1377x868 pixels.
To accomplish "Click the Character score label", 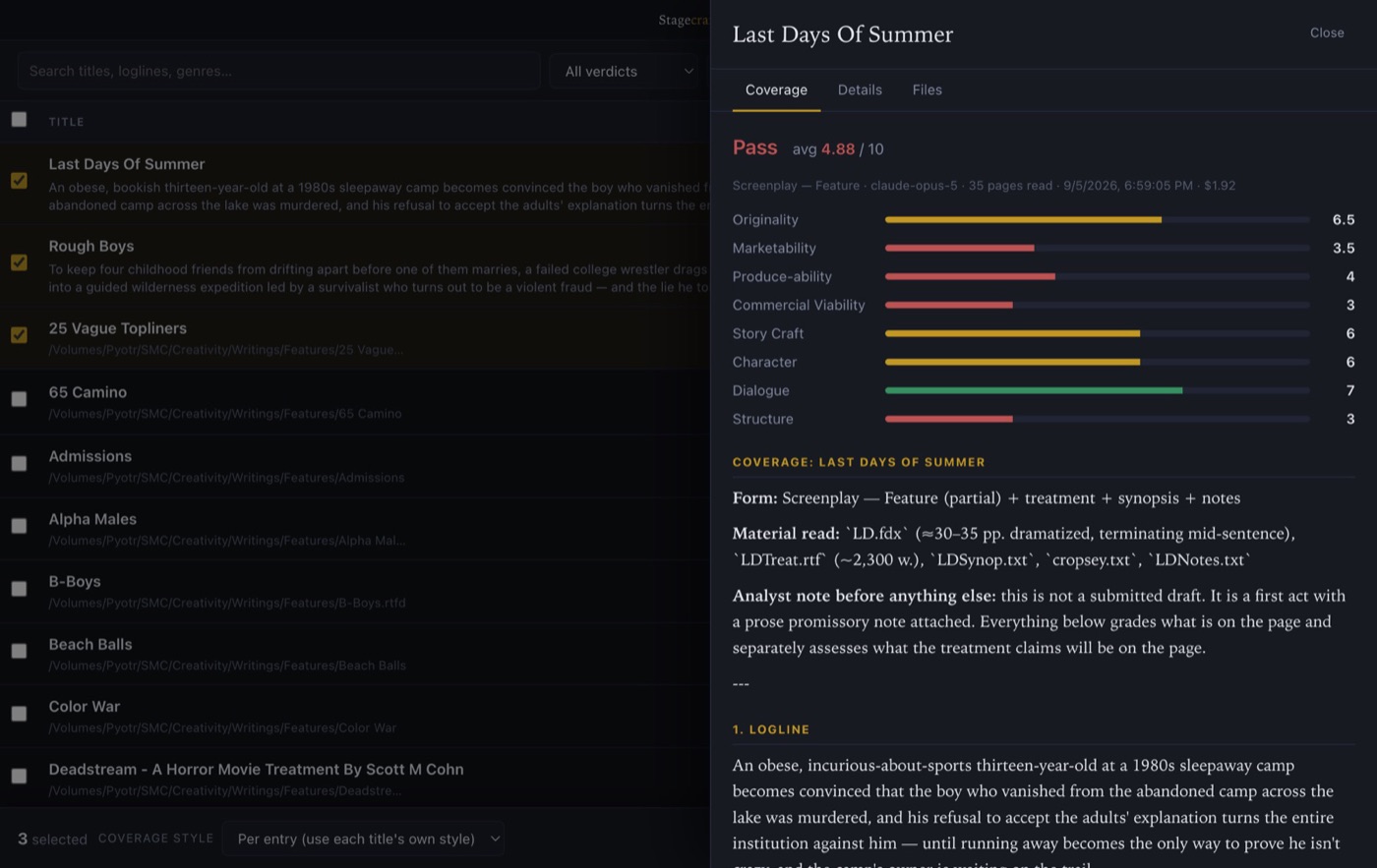I will [764, 362].
